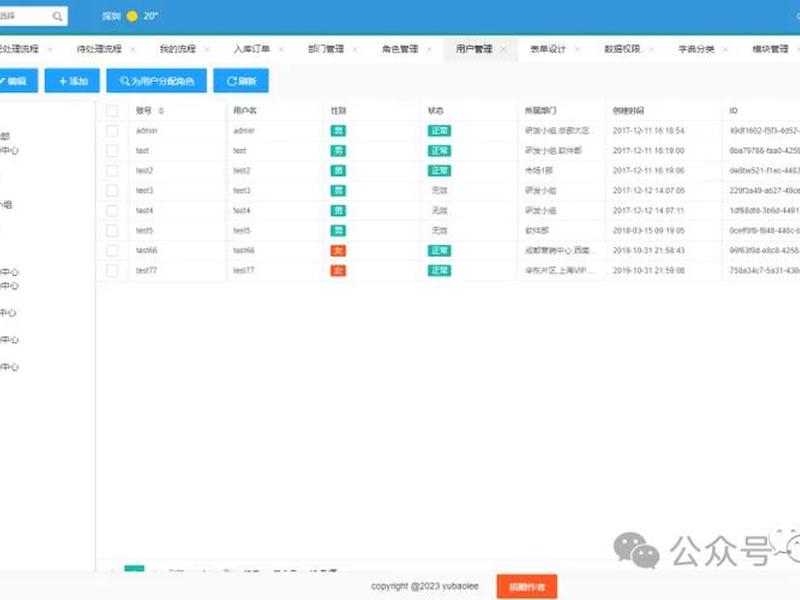The height and width of the screenshot is (600, 800).
Task: Click the 创建时间 column header
Action: coord(628,111)
